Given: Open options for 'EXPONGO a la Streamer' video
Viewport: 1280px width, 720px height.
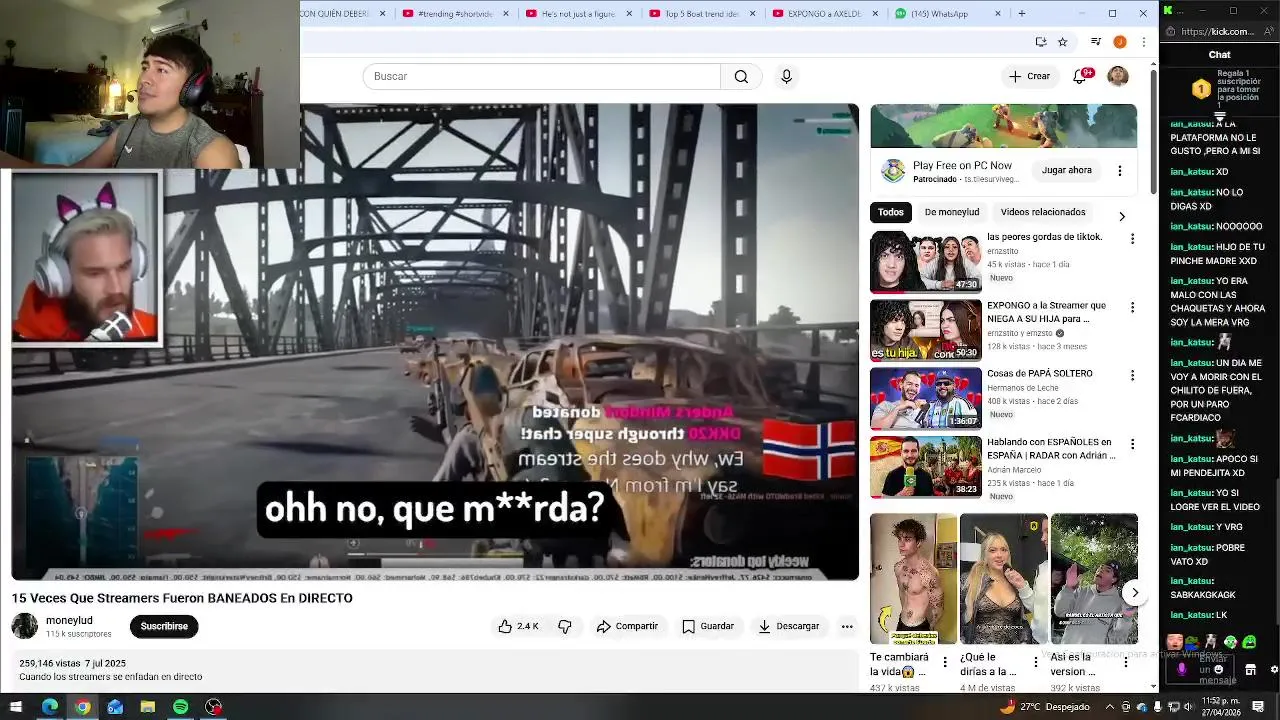Looking at the screenshot, I should pos(1132,307).
